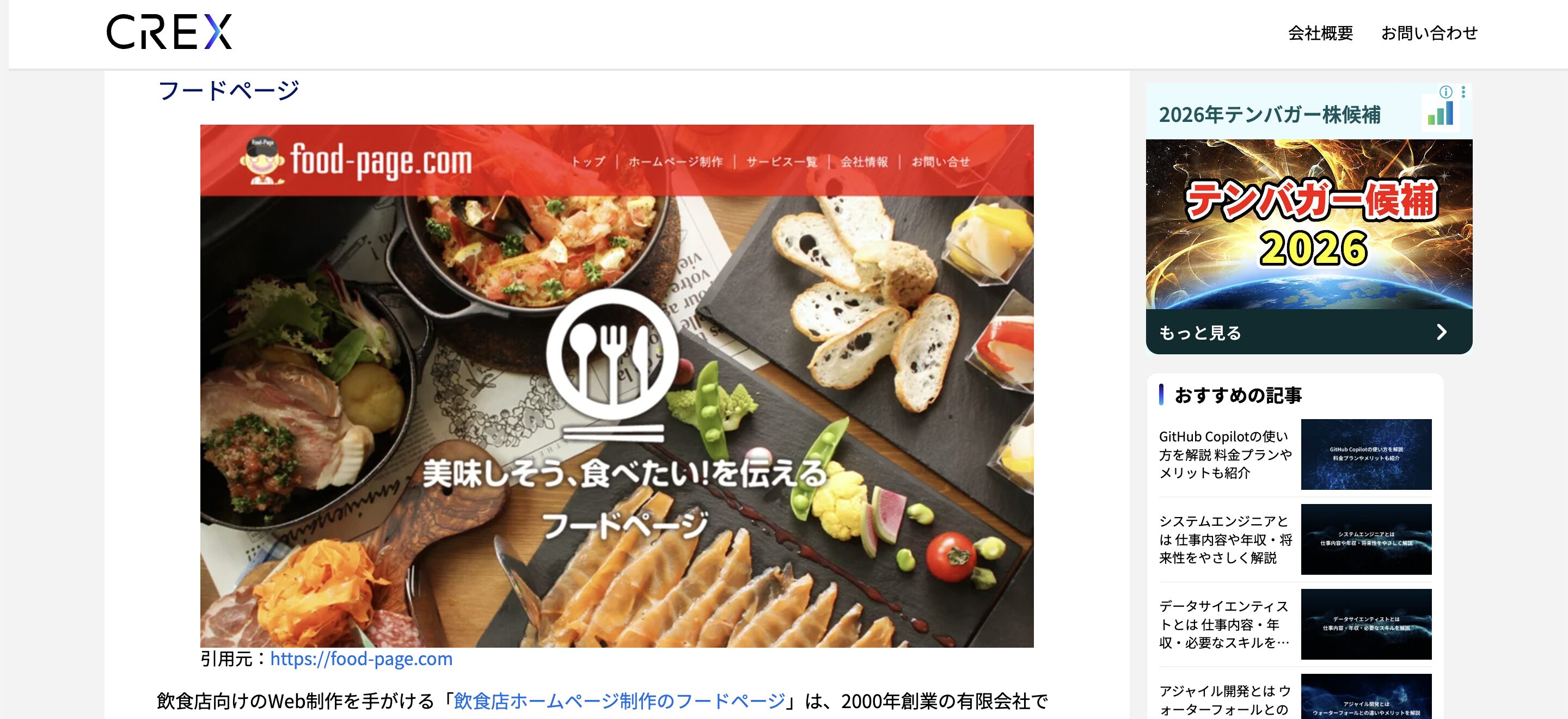Open the ad options three-dot menu

pos(1463,92)
